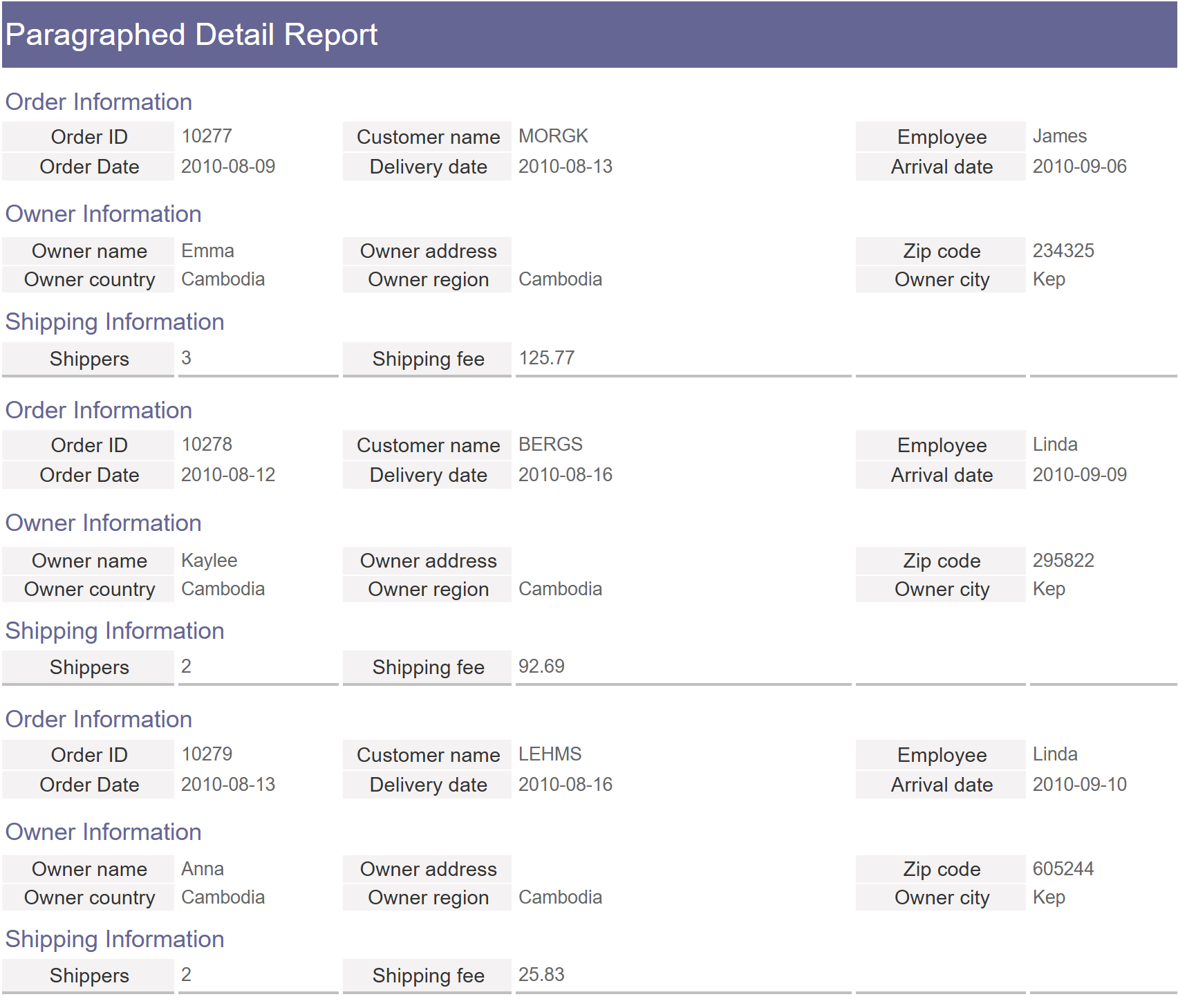The height and width of the screenshot is (1008, 1178).
Task: Click order ID value 10278
Action: (x=207, y=445)
